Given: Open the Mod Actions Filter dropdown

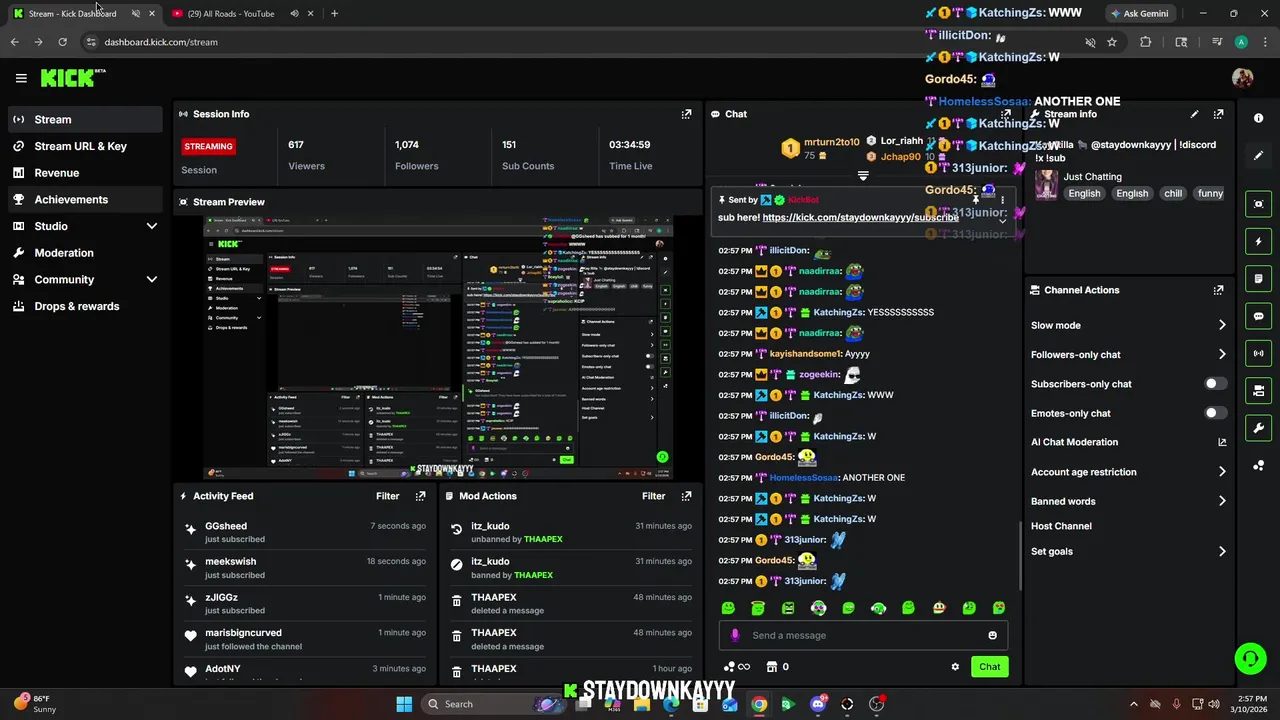Looking at the screenshot, I should point(653,496).
